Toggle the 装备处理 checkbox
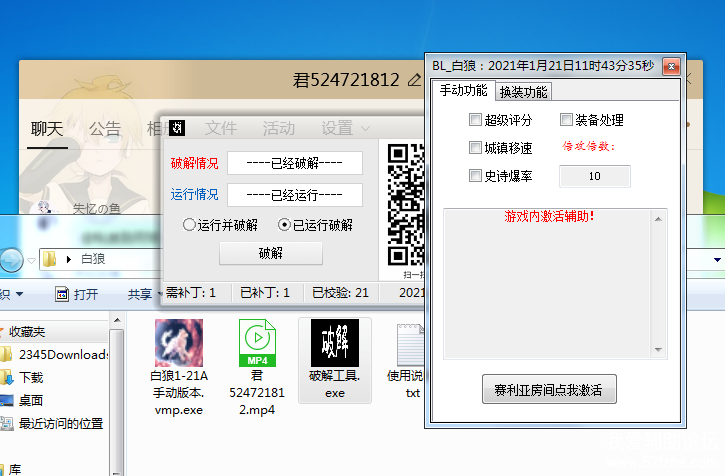Viewport: 725px width, 476px height. pos(566,120)
